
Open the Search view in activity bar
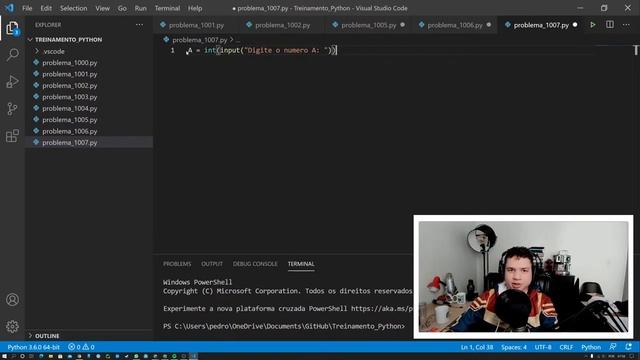coord(12,55)
